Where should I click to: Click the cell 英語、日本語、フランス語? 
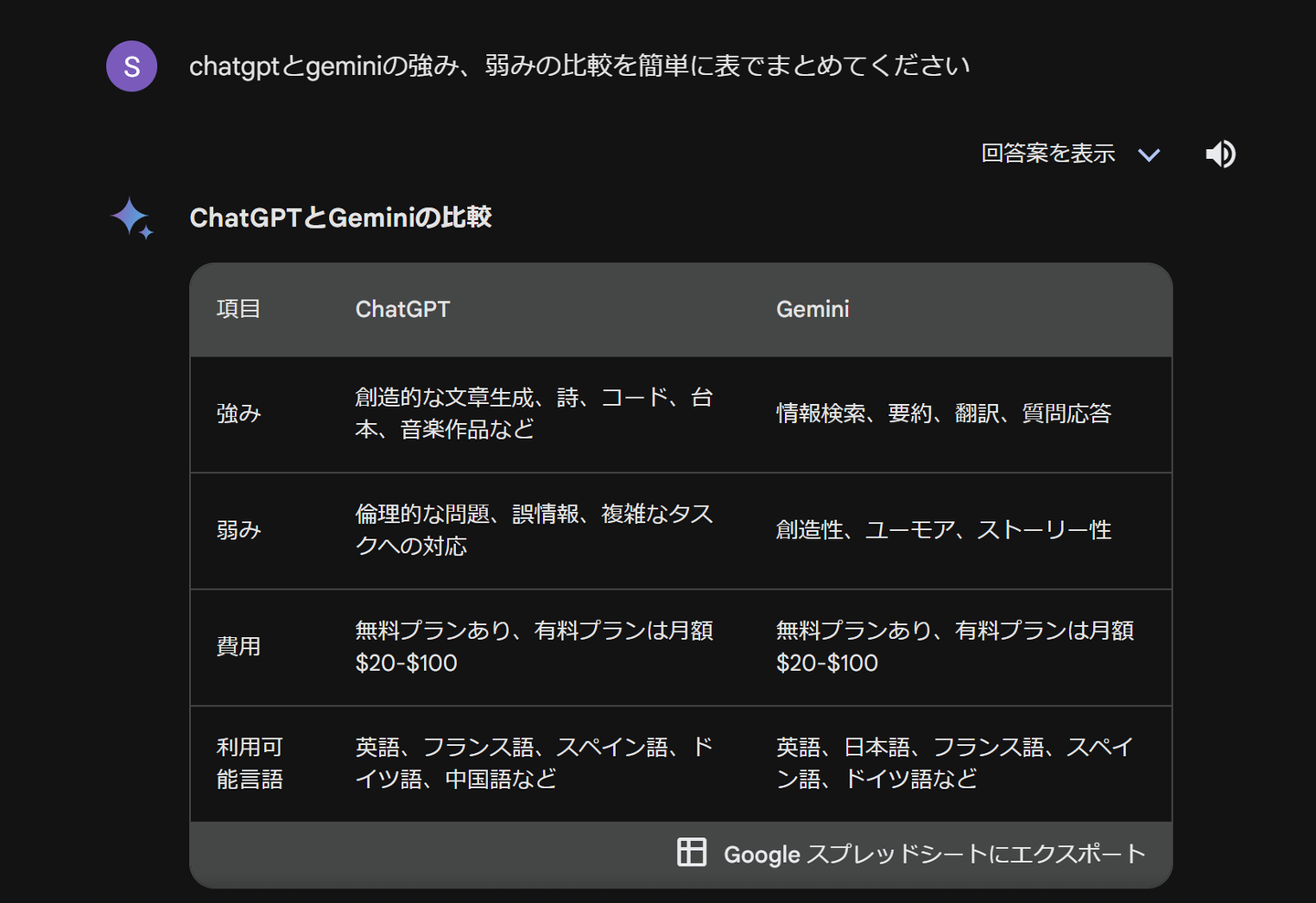coord(955,763)
